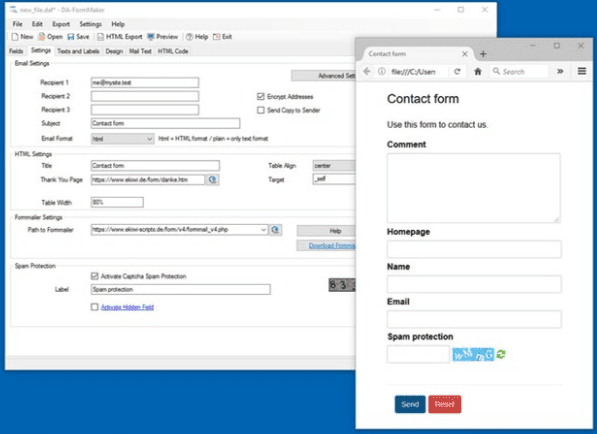Screen dimensions: 597x434
Task: Open the File menu
Action: click(18, 24)
